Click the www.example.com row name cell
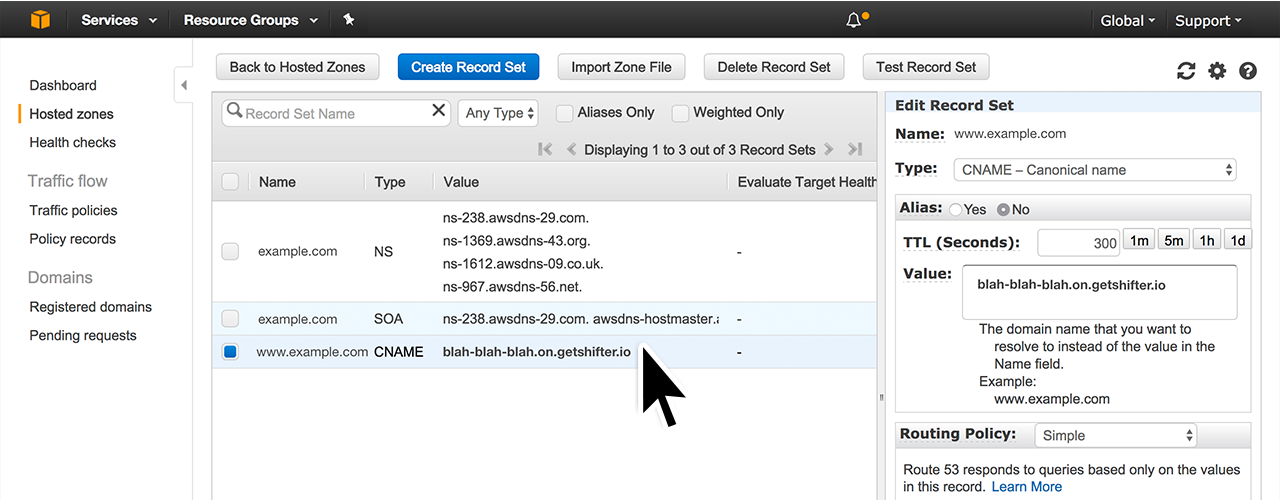 point(312,352)
